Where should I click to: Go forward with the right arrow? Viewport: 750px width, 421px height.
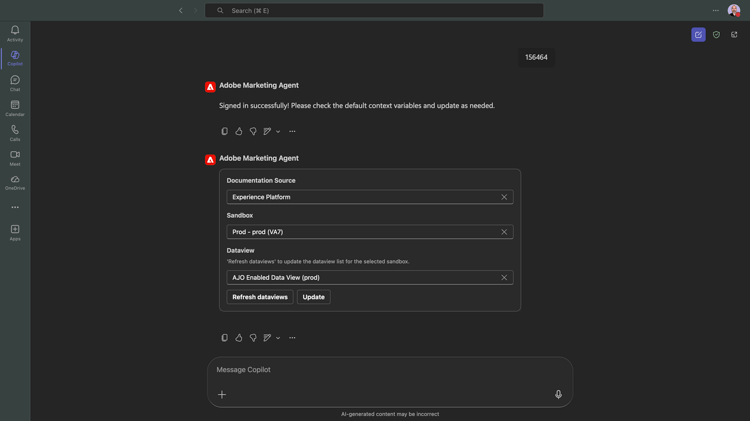tap(195, 11)
